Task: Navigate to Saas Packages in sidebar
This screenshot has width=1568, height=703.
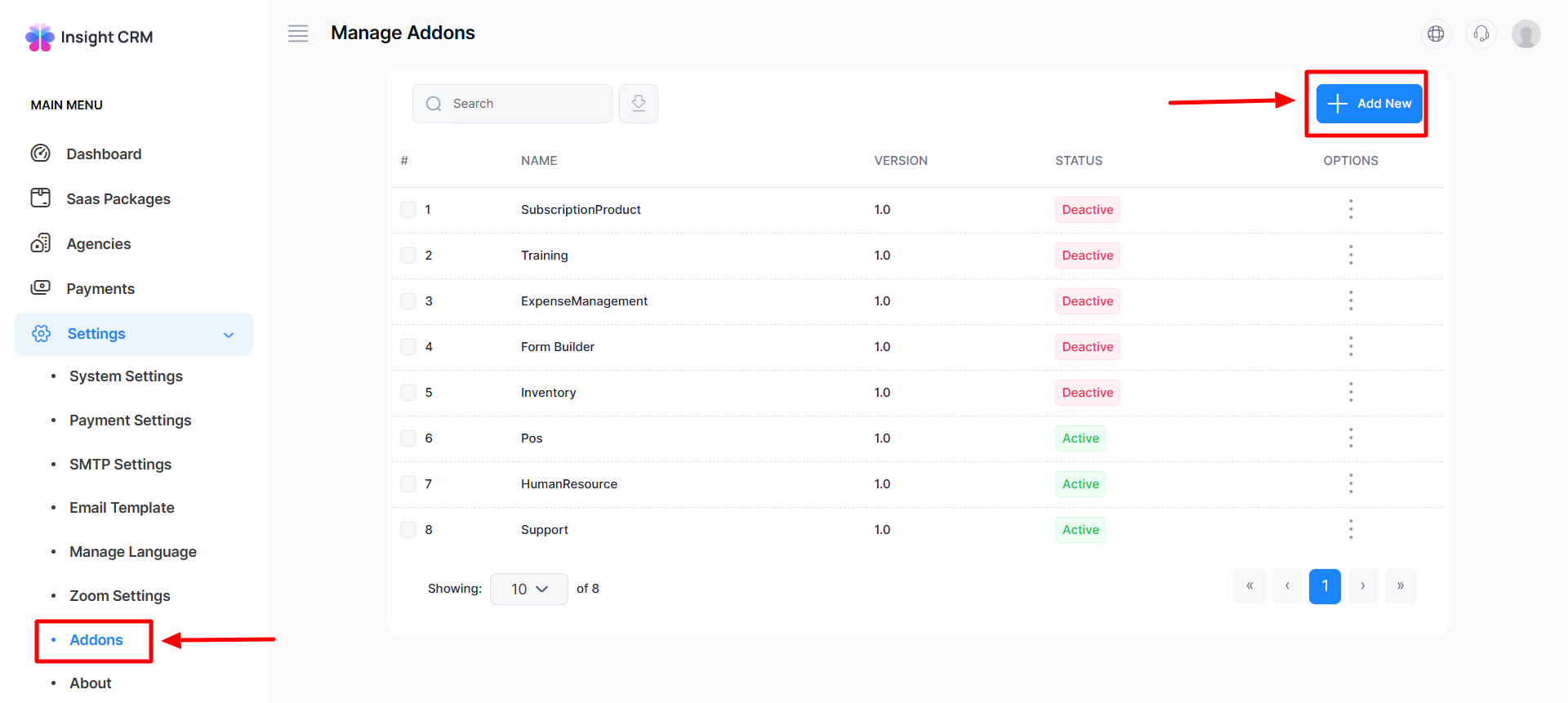Action: [118, 199]
